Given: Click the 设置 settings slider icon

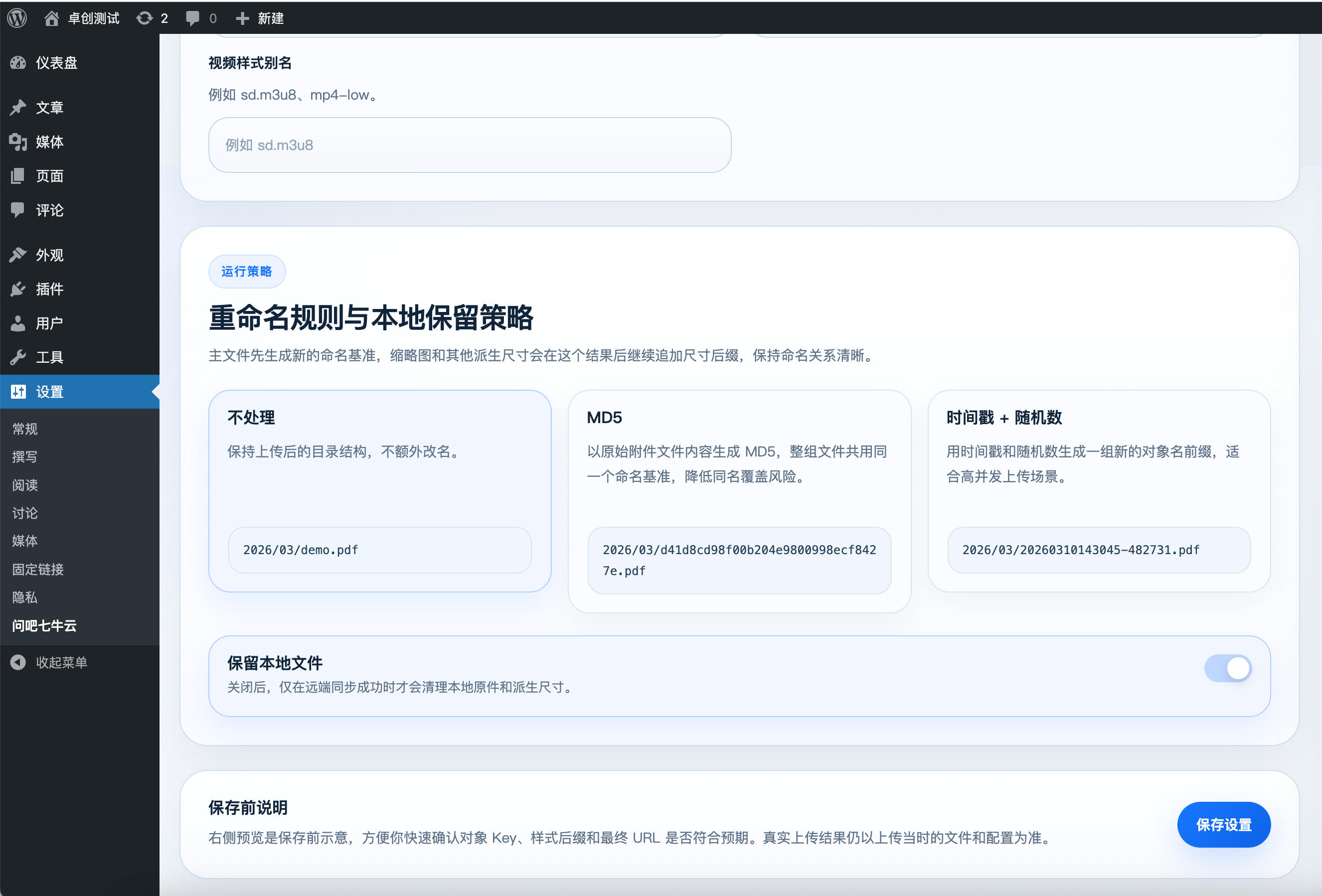Looking at the screenshot, I should pyautogui.click(x=18, y=391).
